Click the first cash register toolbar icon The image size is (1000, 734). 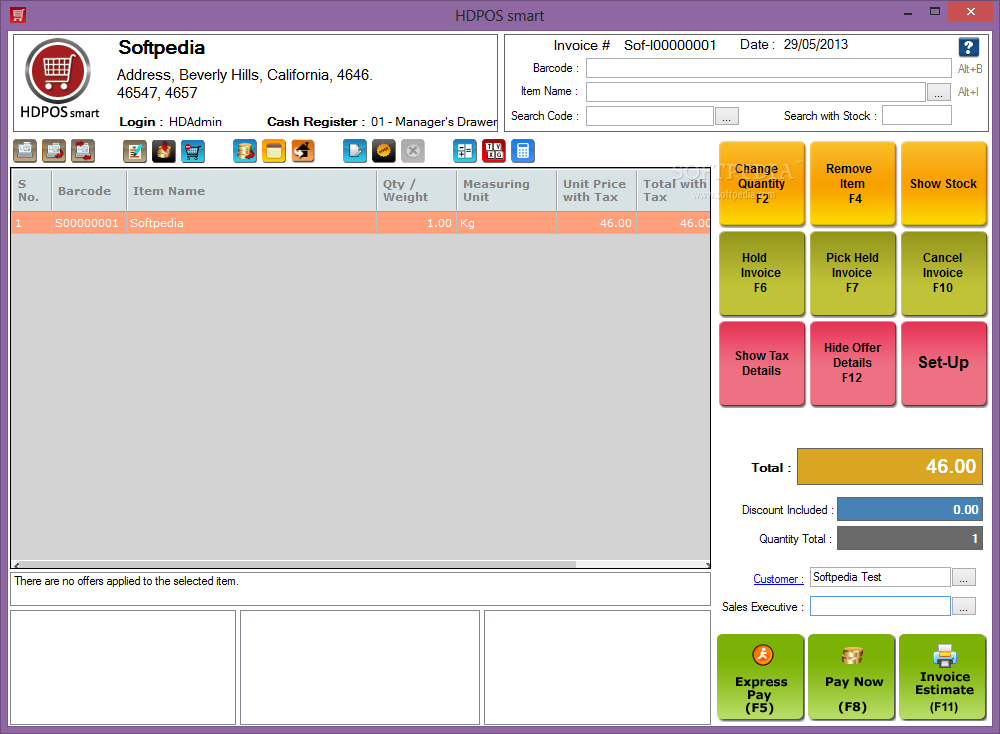(25, 151)
